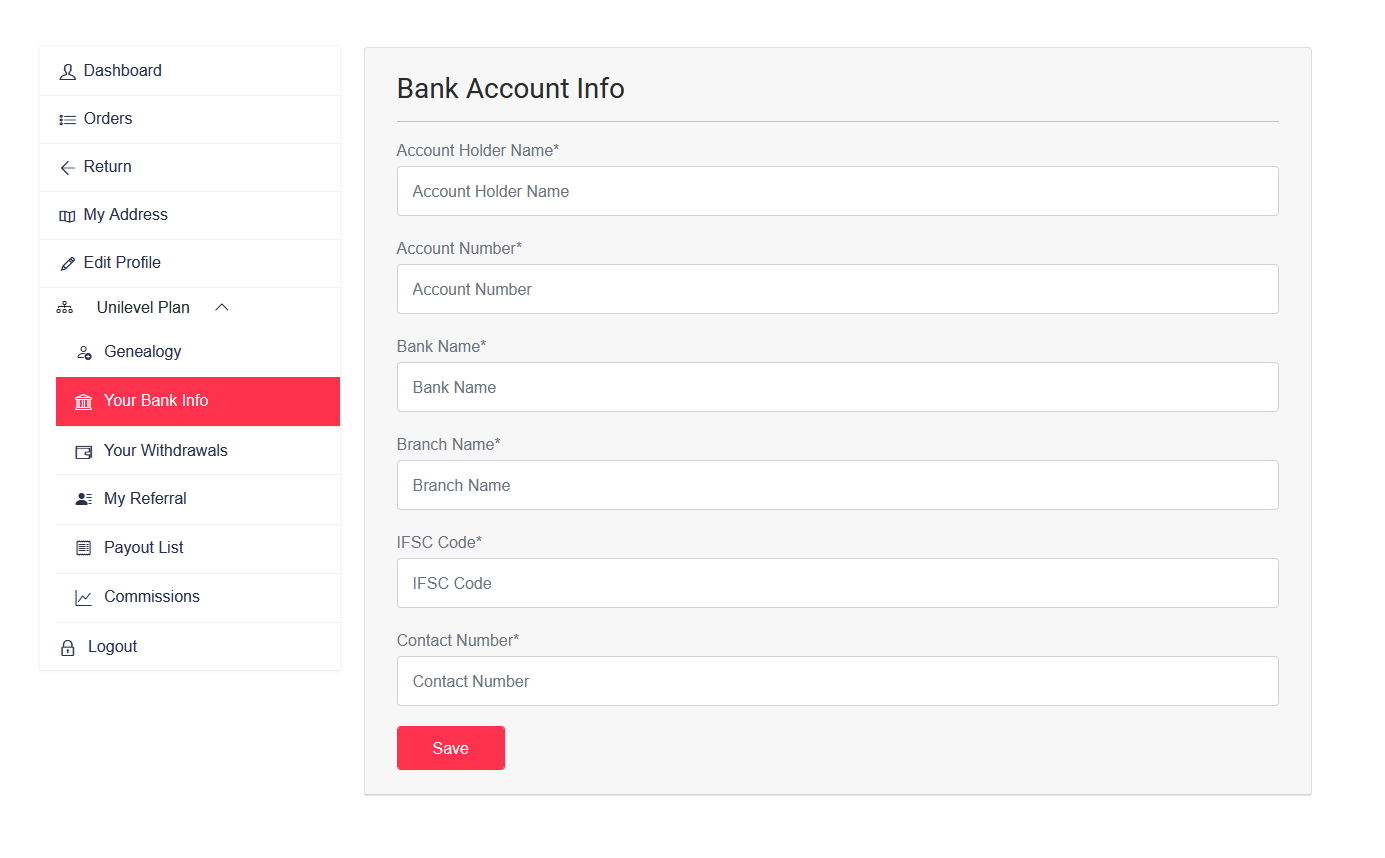Select the Payout List document icon
This screenshot has width=1385, height=858.
[x=84, y=547]
